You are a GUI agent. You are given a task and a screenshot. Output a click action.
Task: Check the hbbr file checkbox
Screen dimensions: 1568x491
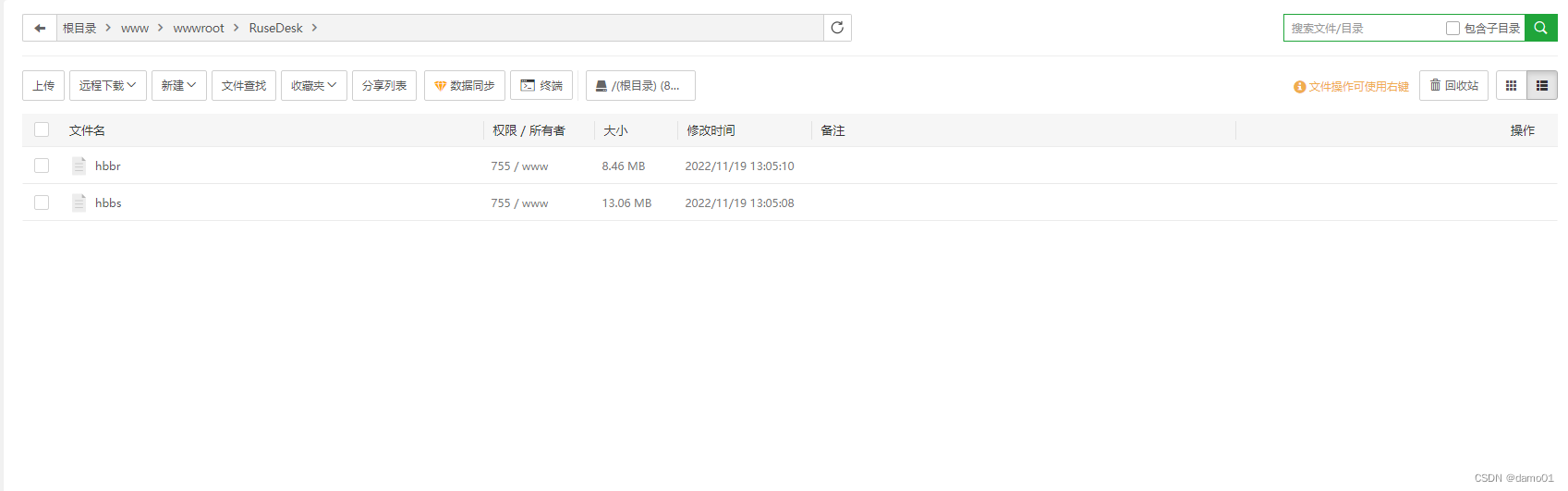(42, 166)
